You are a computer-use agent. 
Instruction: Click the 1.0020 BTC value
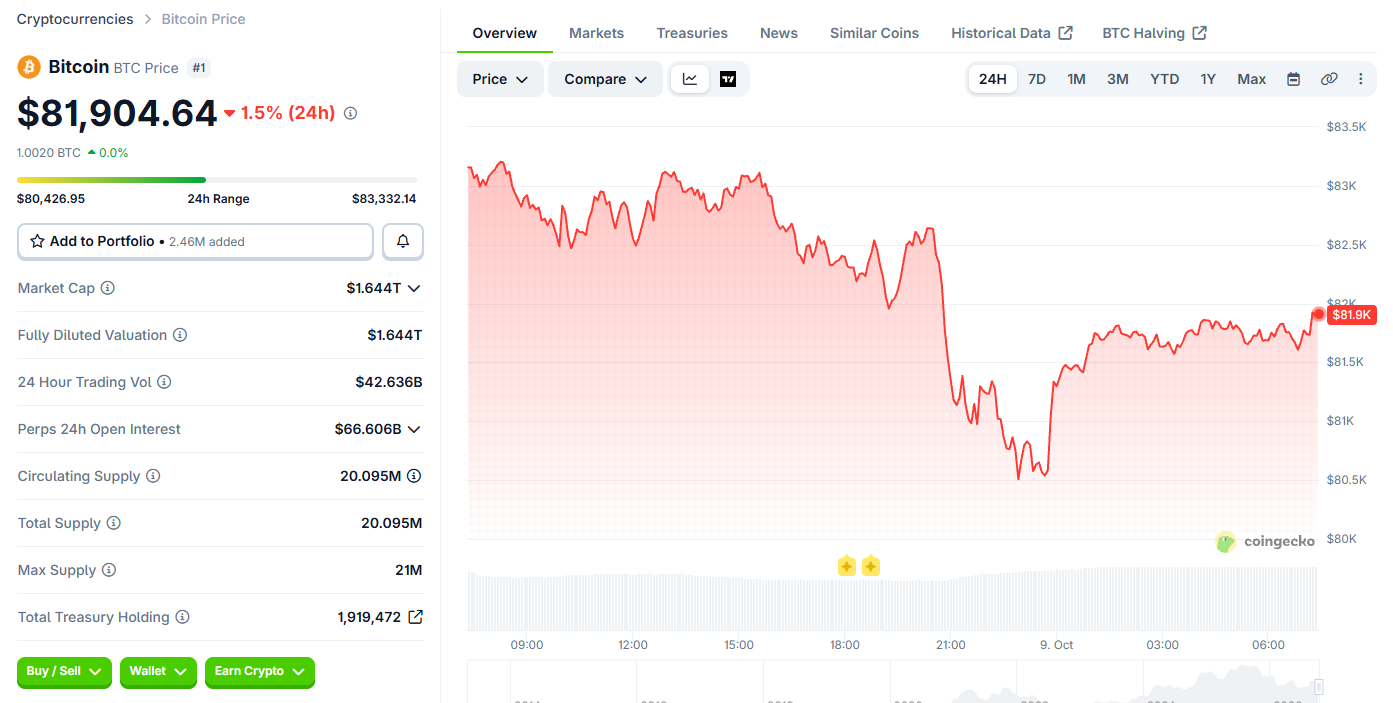pyautogui.click(x=49, y=153)
